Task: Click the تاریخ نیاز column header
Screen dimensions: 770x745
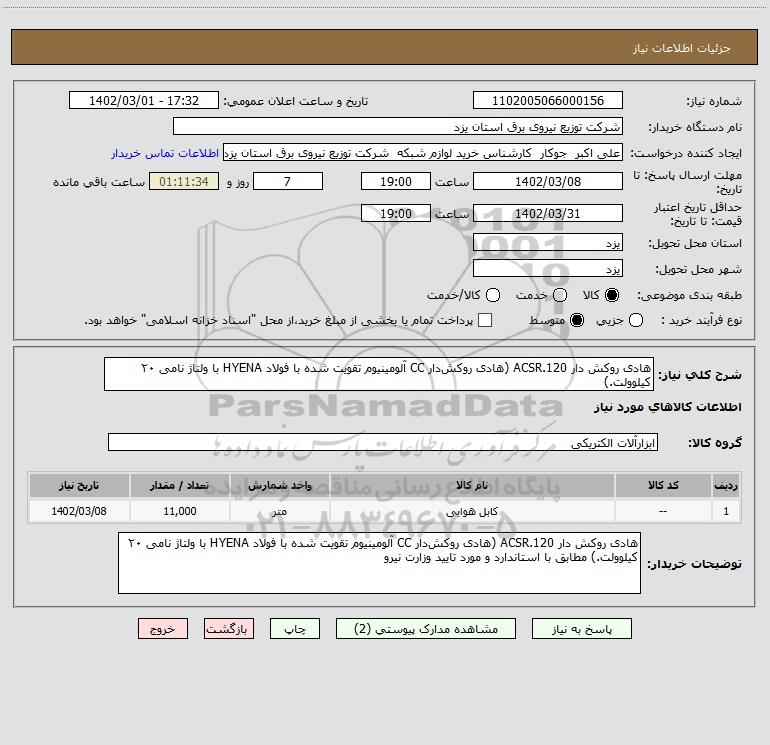Action: 79,486
